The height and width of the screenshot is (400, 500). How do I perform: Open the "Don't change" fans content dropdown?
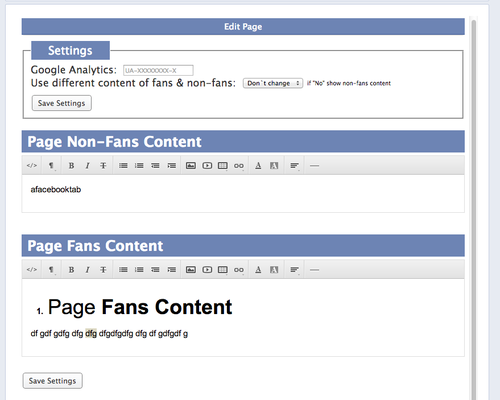pos(273,83)
